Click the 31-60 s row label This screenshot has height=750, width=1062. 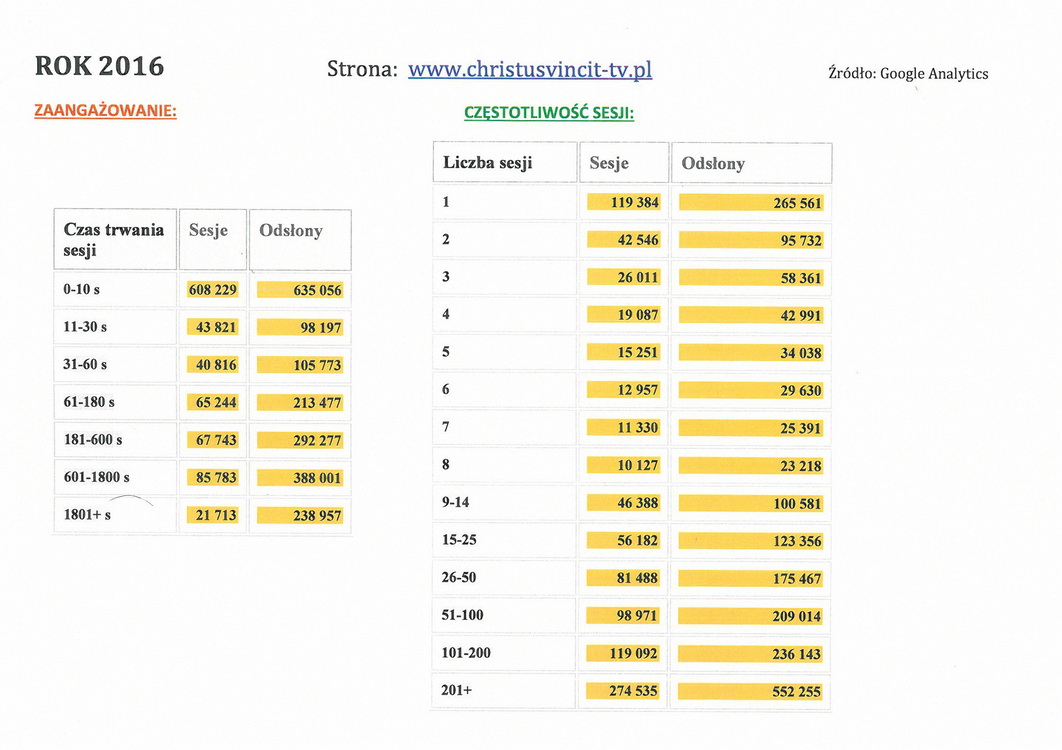click(85, 364)
